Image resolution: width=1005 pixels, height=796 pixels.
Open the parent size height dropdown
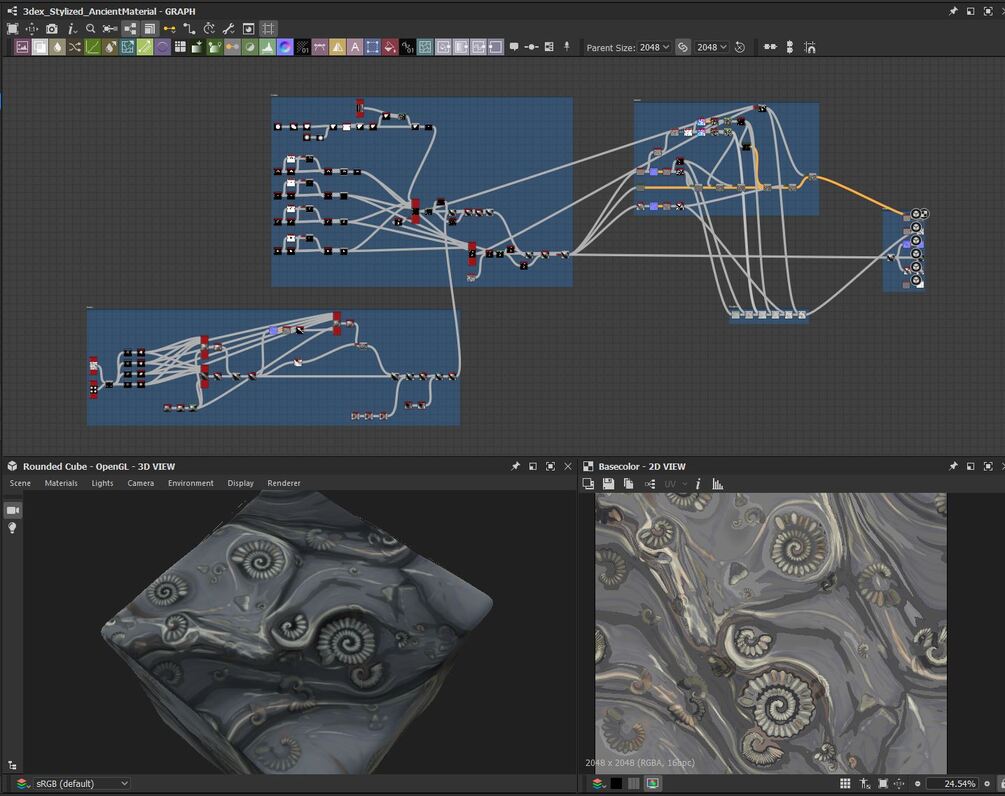coord(712,47)
